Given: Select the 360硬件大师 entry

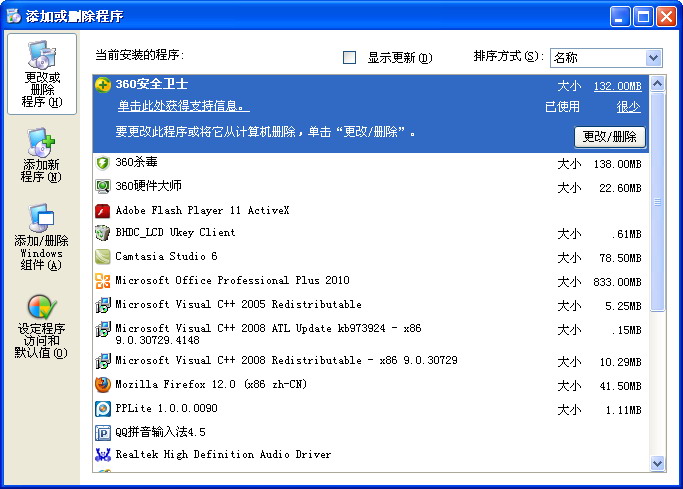Looking at the screenshot, I should [x=370, y=187].
